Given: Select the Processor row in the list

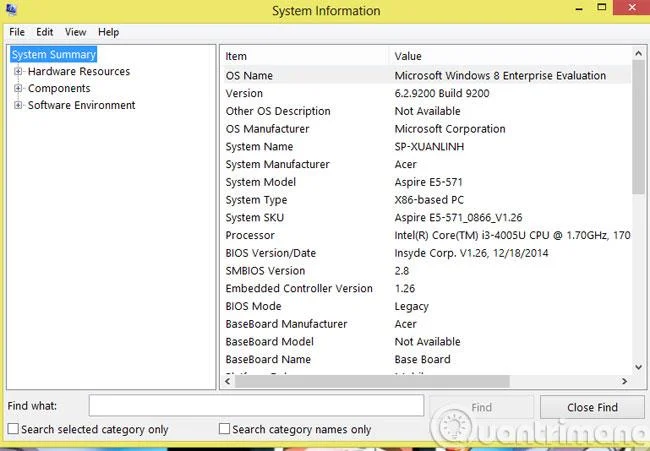Looking at the screenshot, I should tap(427, 235).
